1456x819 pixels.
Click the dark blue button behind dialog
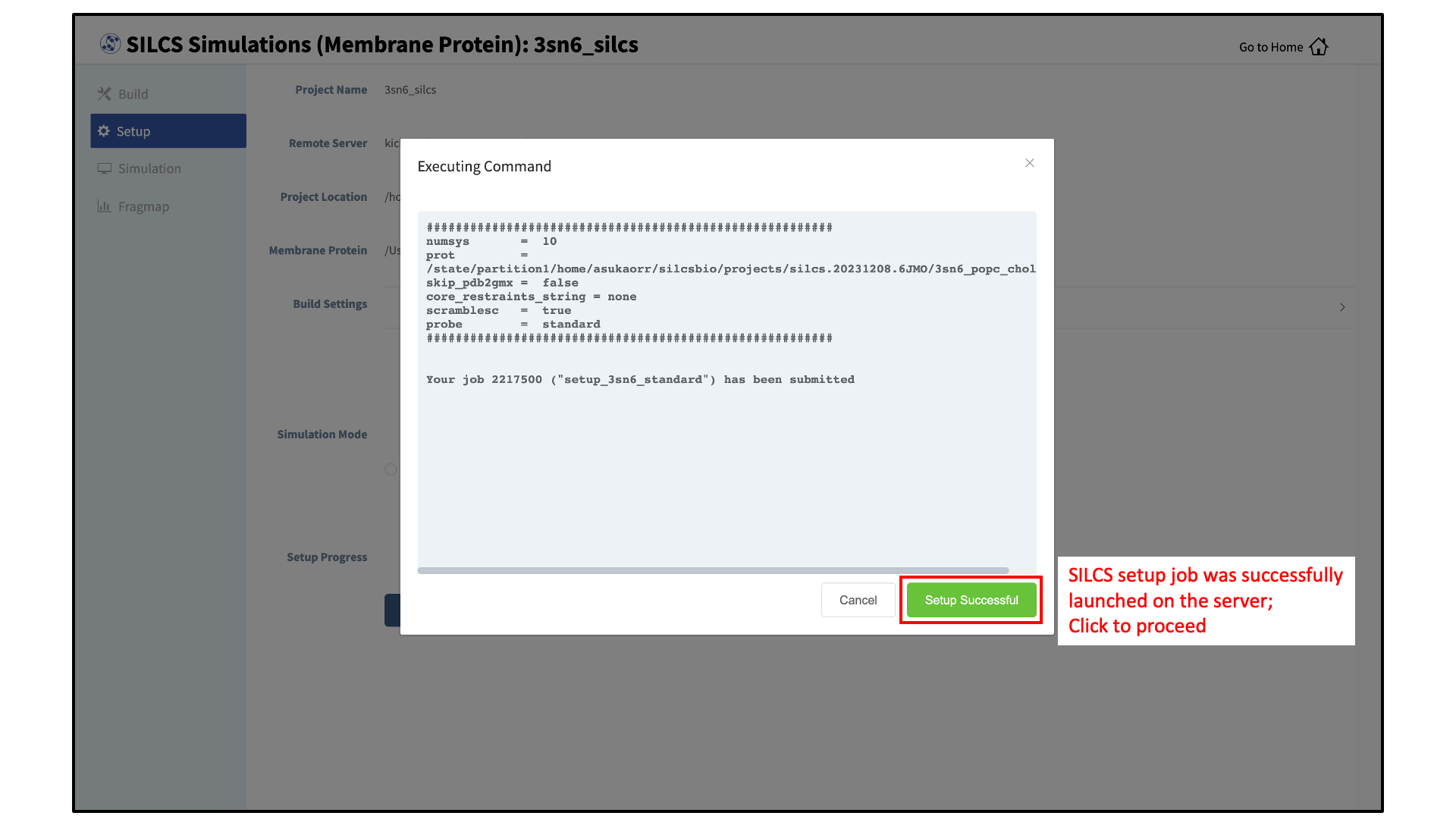(392, 610)
